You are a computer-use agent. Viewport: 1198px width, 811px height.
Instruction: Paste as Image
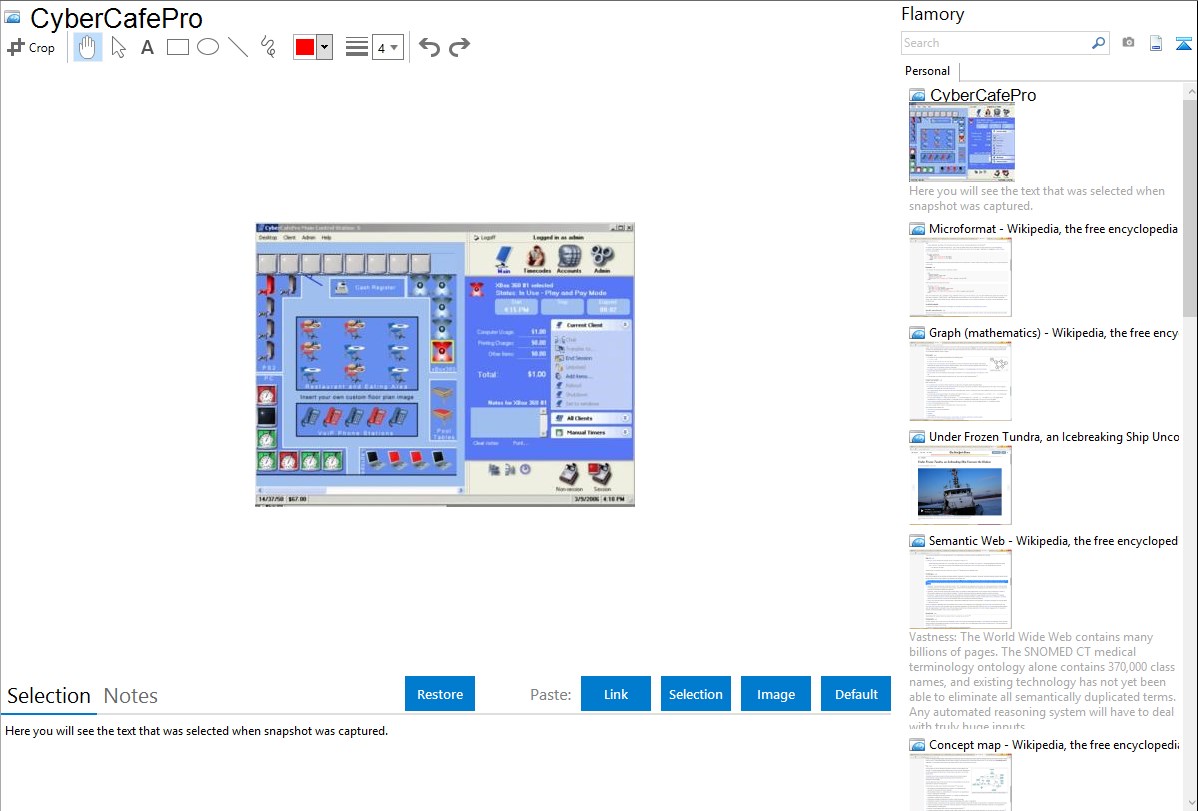point(776,694)
